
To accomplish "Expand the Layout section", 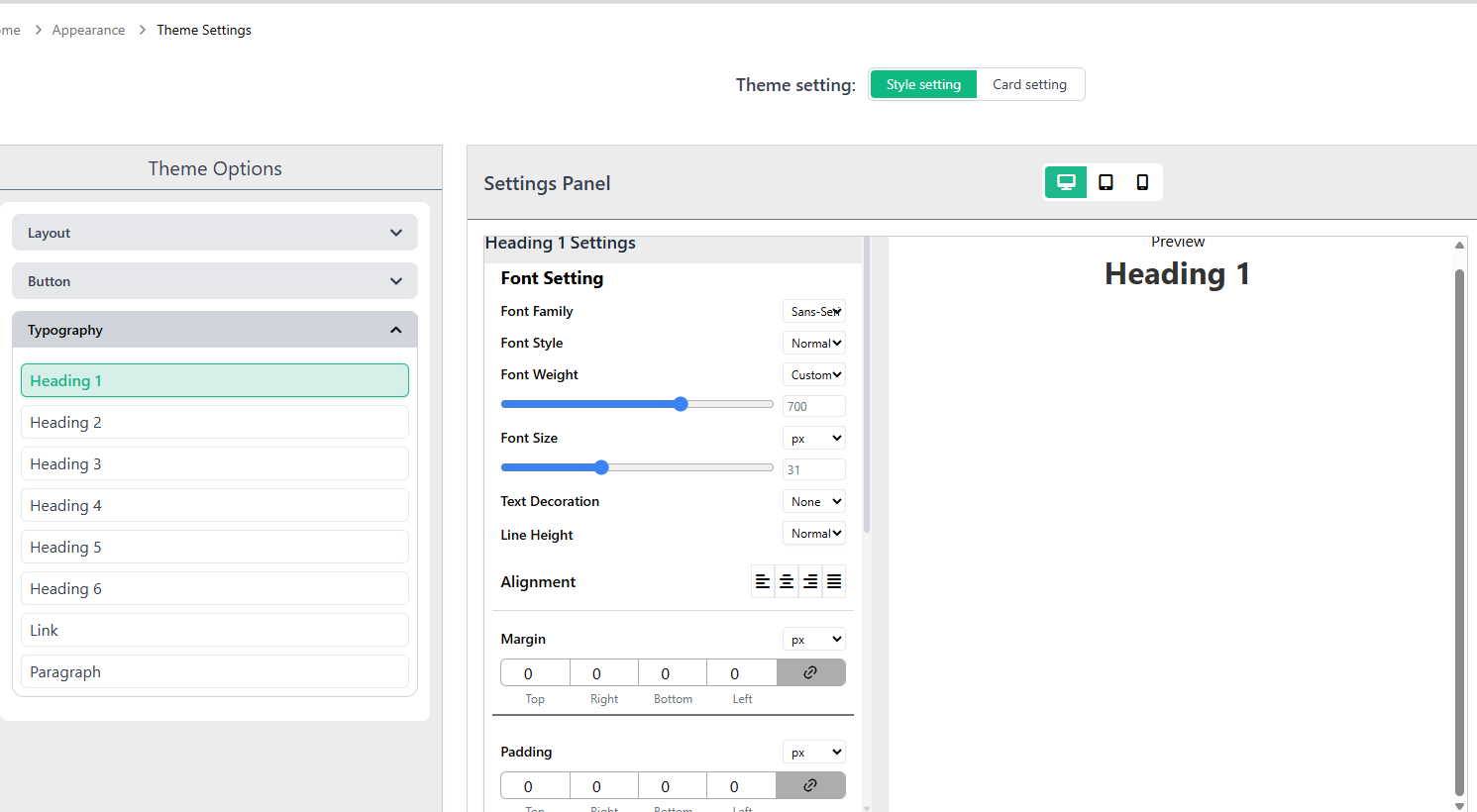I will [x=215, y=233].
